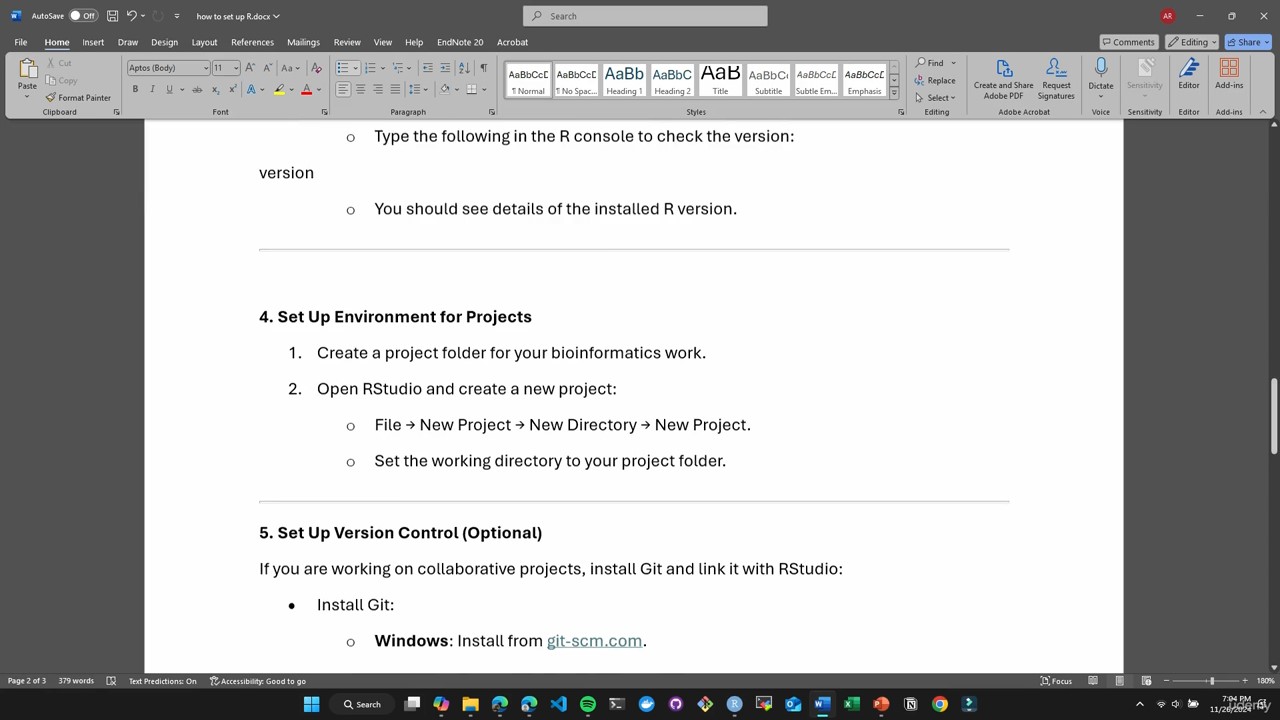Switch to the Insert tab
This screenshot has width=1280, height=720.
coord(93,42)
